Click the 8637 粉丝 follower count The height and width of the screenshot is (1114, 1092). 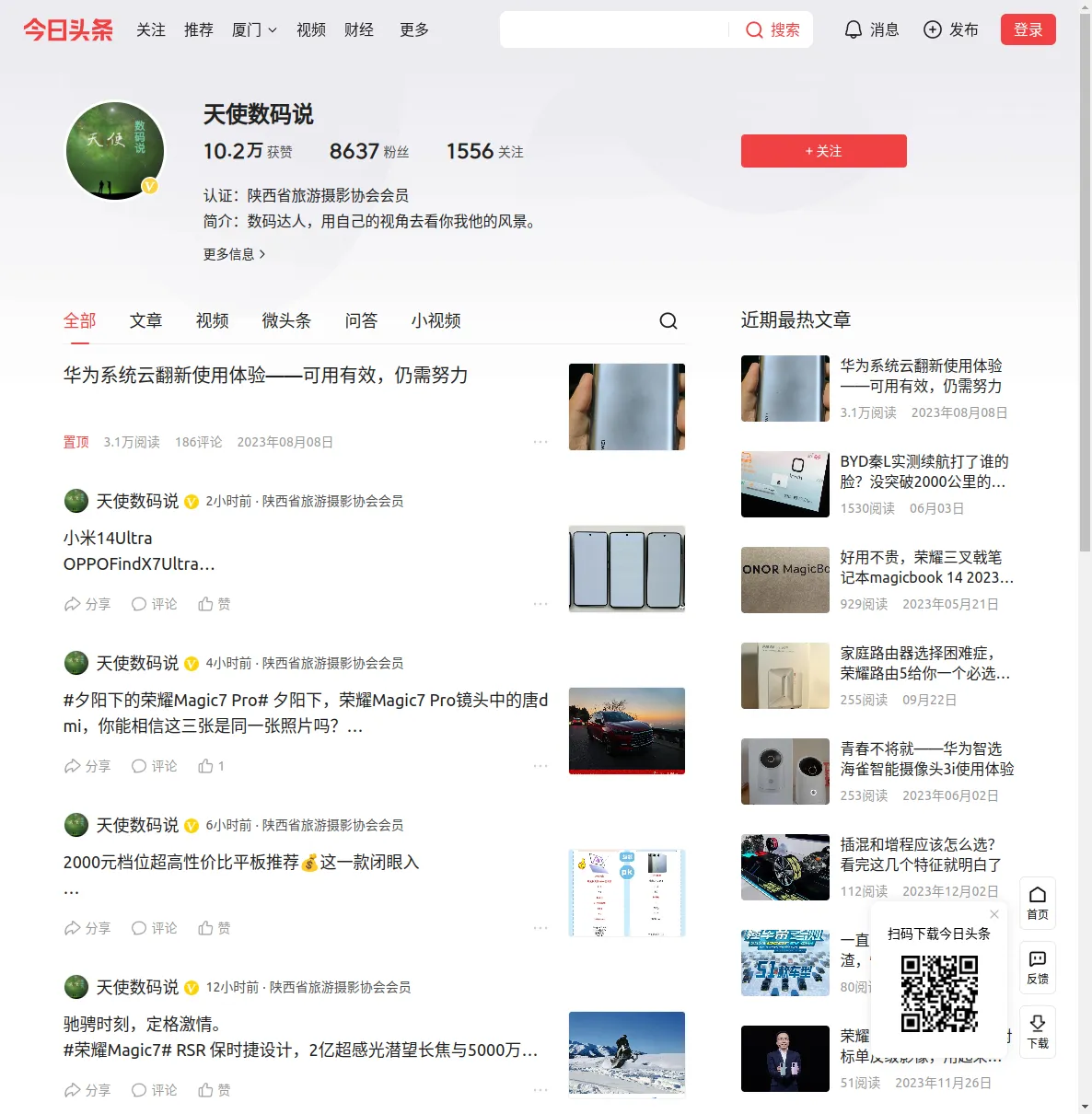369,151
